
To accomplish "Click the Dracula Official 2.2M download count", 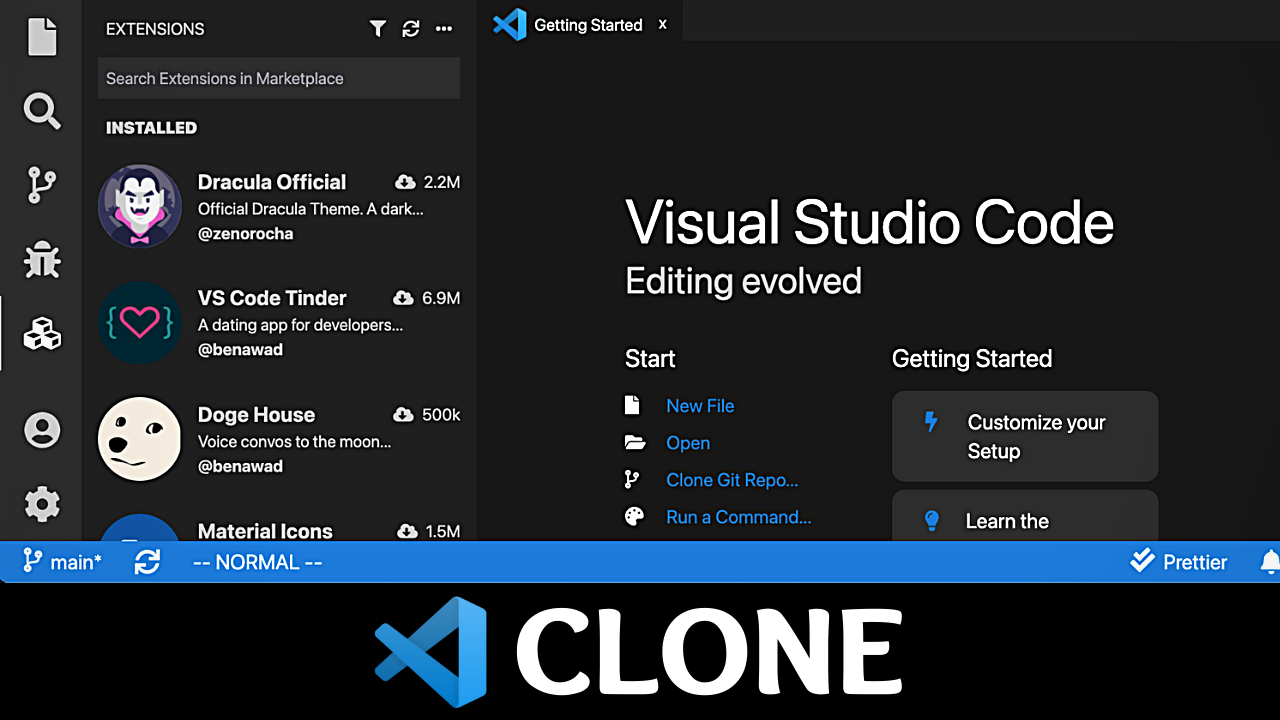I will (428, 182).
